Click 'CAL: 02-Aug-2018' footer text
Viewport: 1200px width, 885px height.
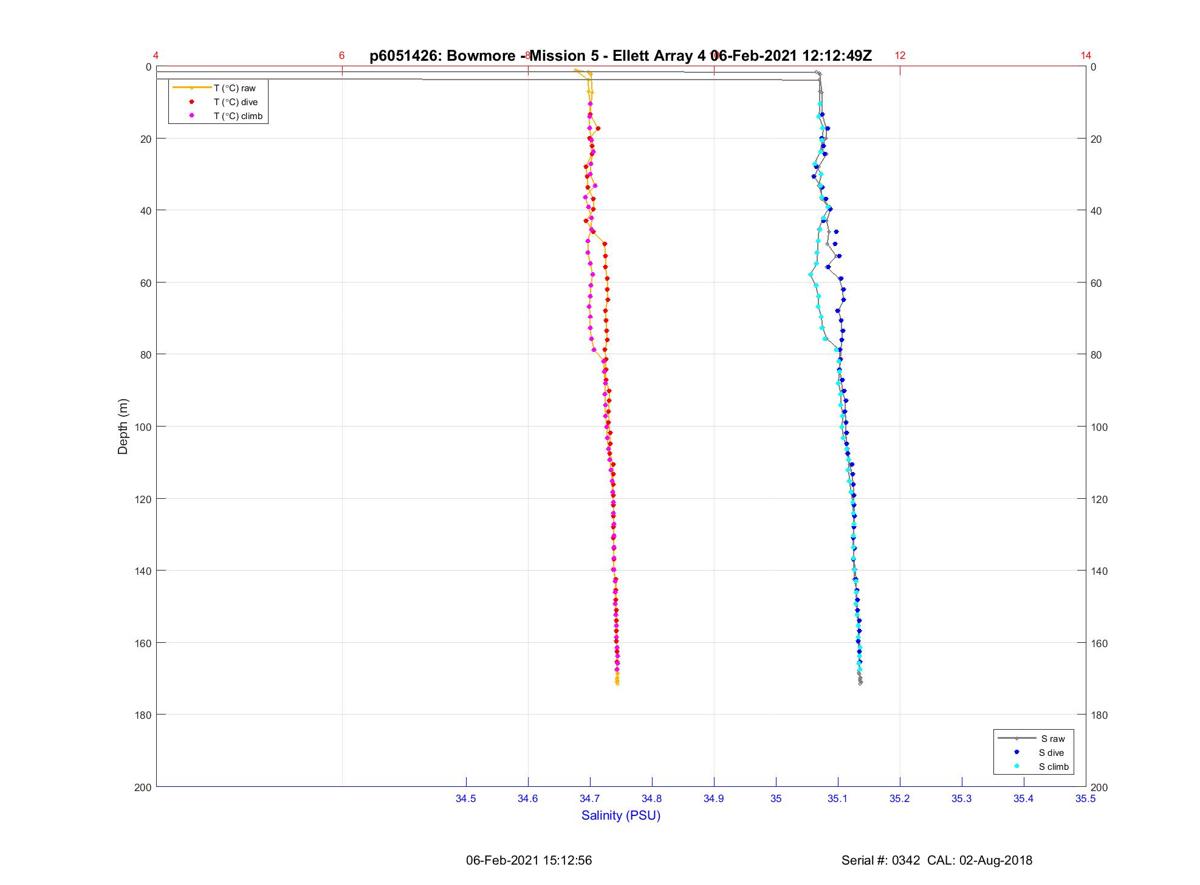click(x=980, y=860)
